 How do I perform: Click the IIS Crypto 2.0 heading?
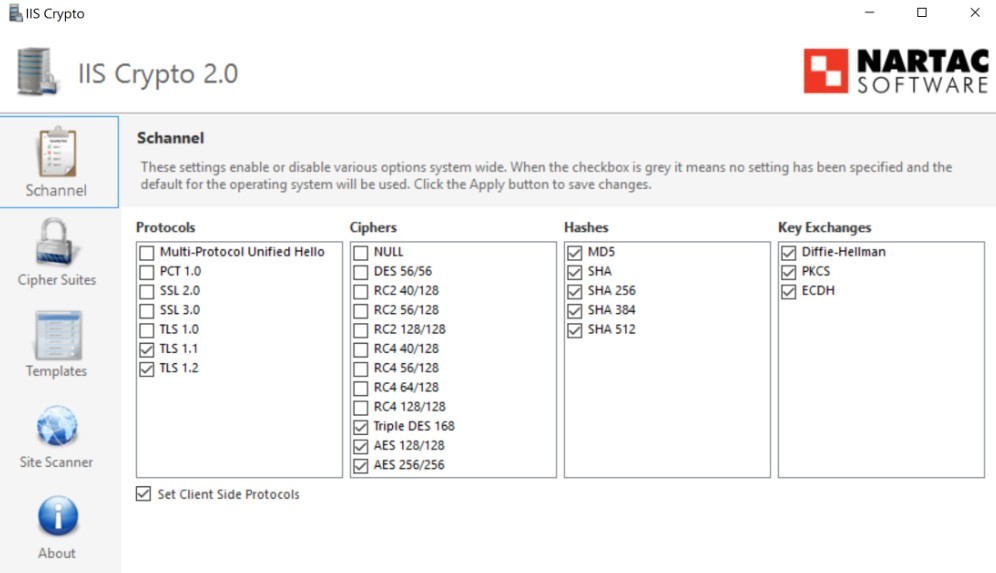(x=158, y=74)
